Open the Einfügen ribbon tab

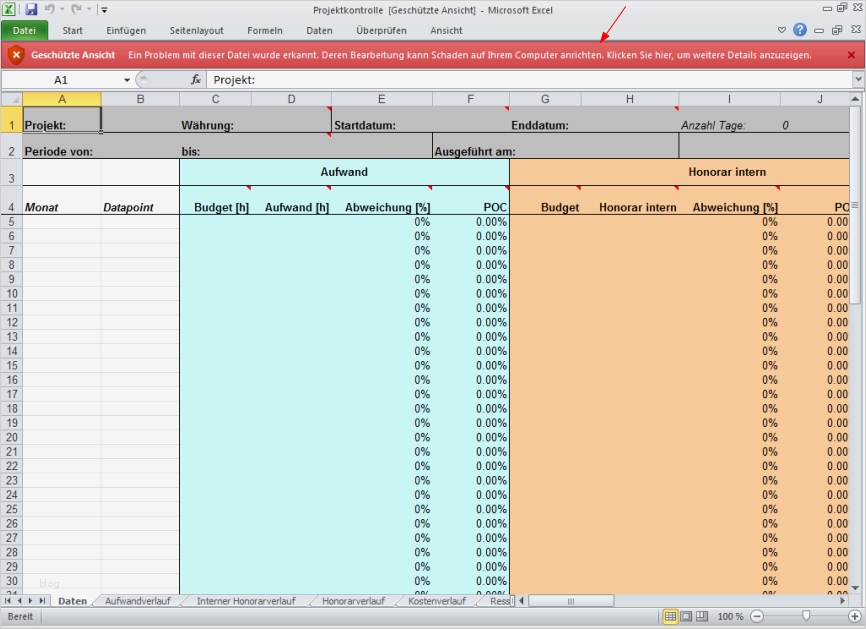126,30
